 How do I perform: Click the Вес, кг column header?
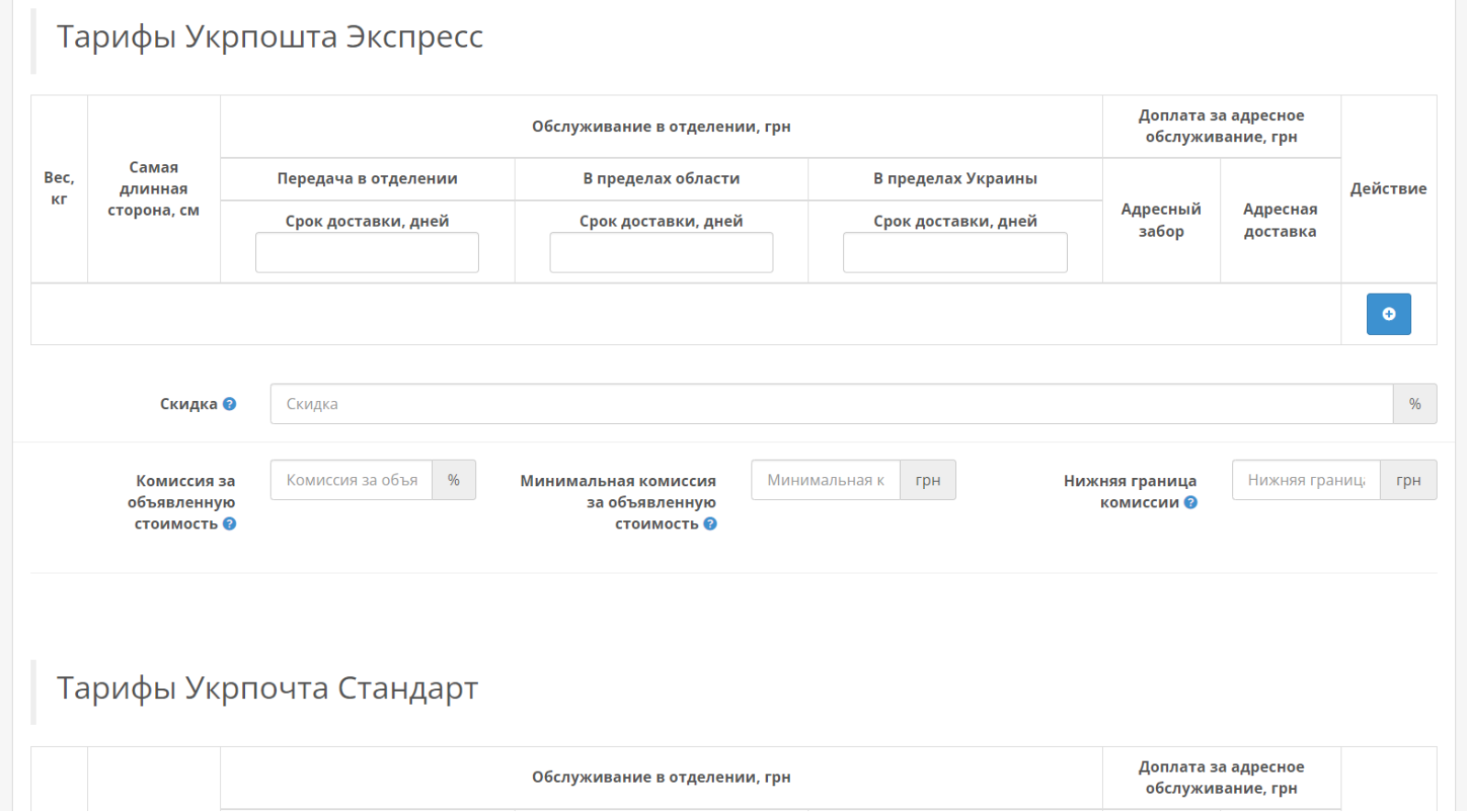[59, 188]
